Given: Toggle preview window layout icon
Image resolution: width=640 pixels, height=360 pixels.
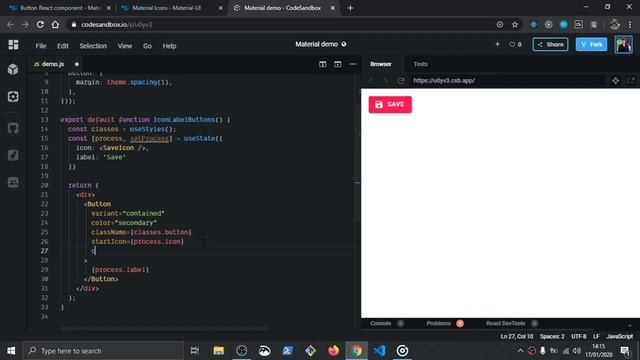Looking at the screenshot, I should click(338, 64).
